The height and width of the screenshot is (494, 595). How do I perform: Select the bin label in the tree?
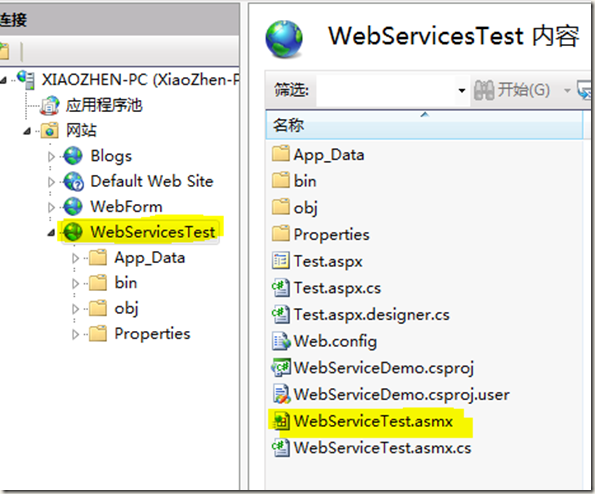click(x=126, y=283)
